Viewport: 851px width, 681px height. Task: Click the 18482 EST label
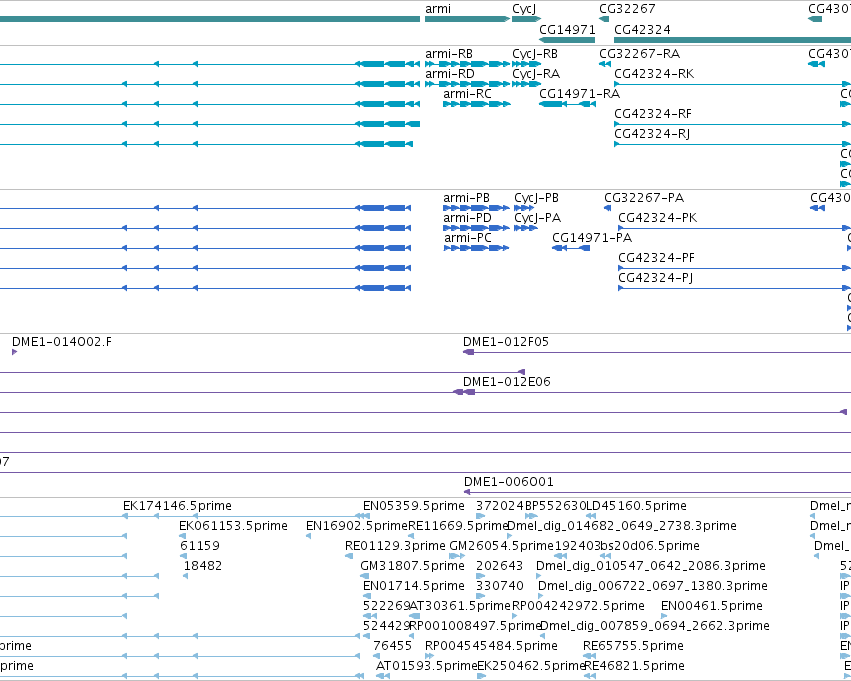click(x=202, y=567)
